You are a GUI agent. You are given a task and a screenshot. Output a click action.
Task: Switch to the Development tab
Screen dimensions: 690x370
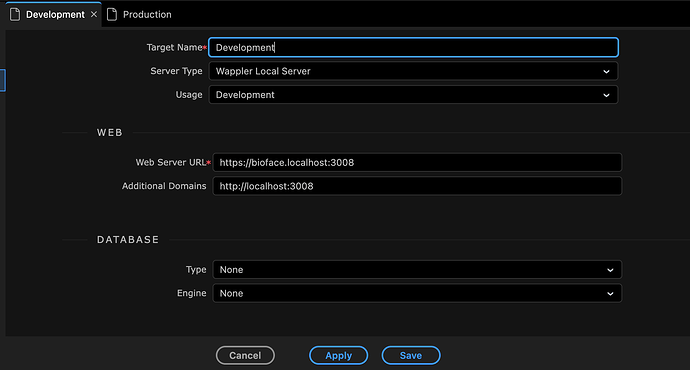54,15
